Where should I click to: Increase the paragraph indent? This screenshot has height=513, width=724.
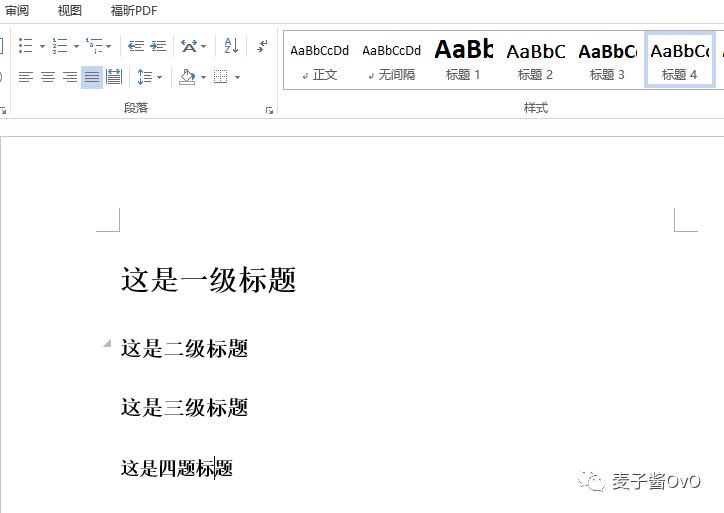(x=158, y=46)
